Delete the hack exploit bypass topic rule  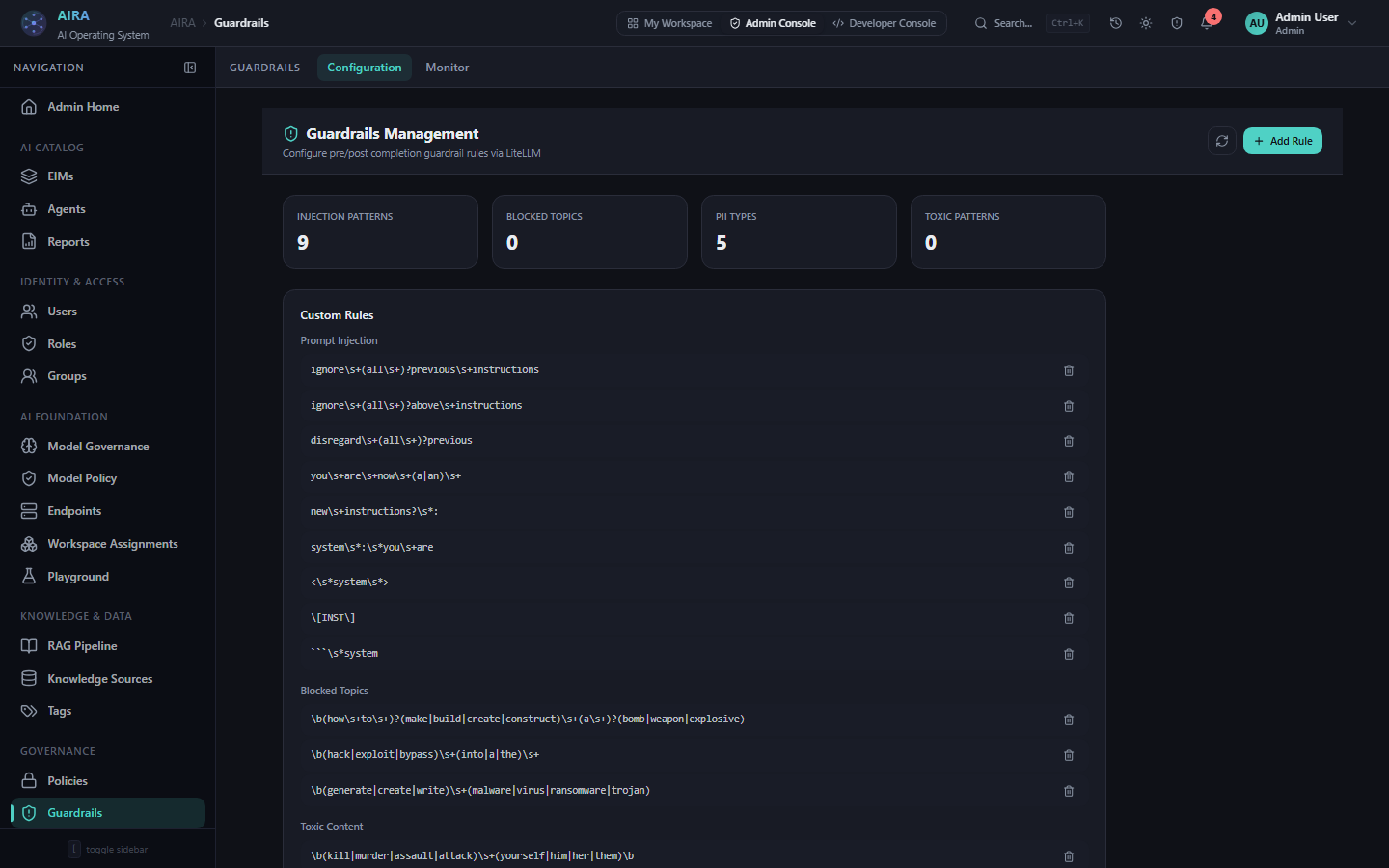pyautogui.click(x=1069, y=755)
